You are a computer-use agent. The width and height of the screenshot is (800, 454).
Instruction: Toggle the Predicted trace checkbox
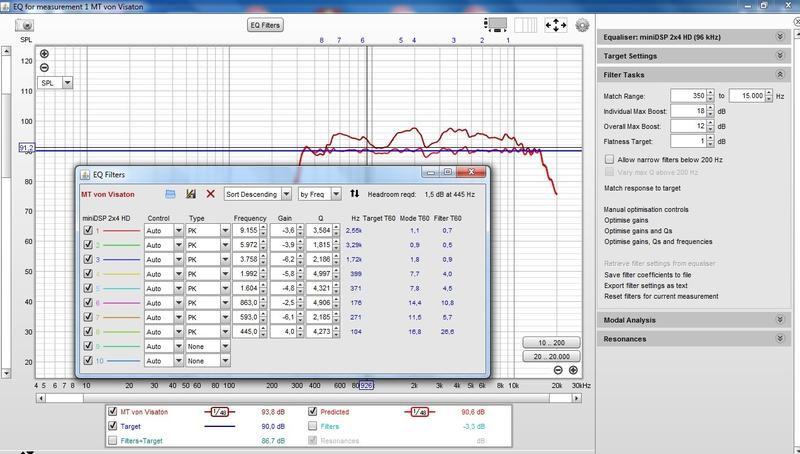click(x=313, y=411)
